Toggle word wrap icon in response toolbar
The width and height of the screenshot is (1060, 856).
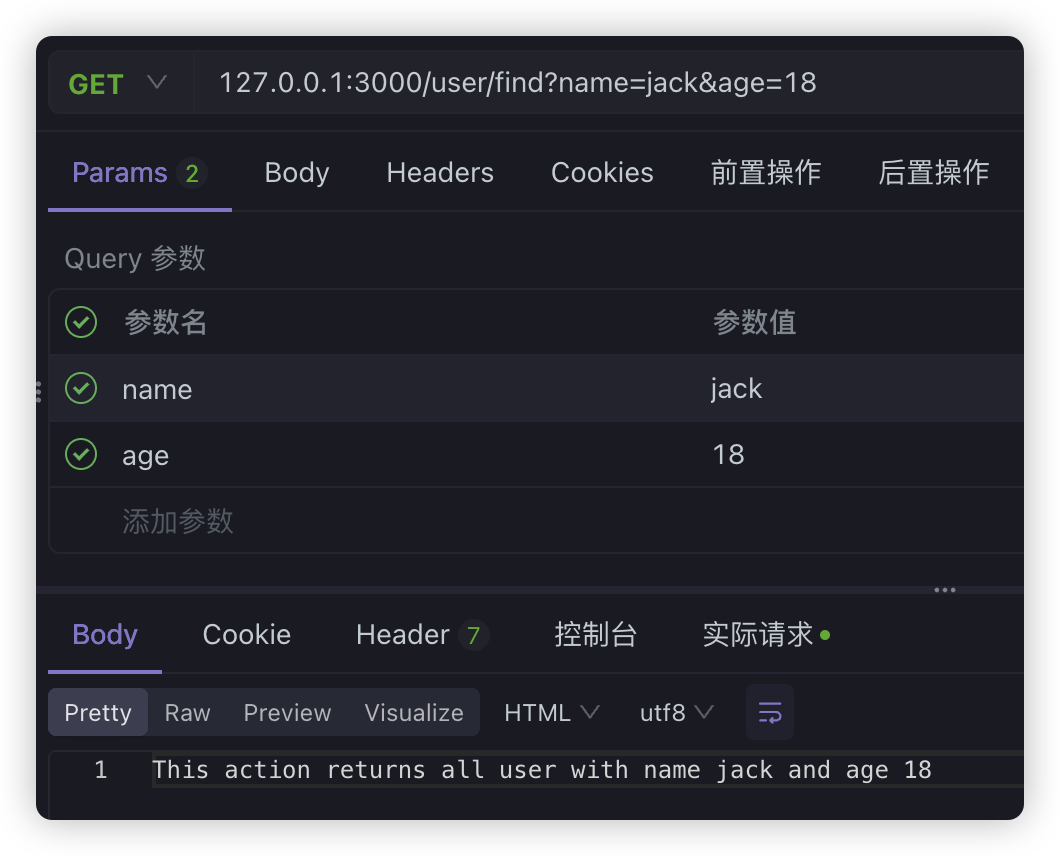point(769,712)
